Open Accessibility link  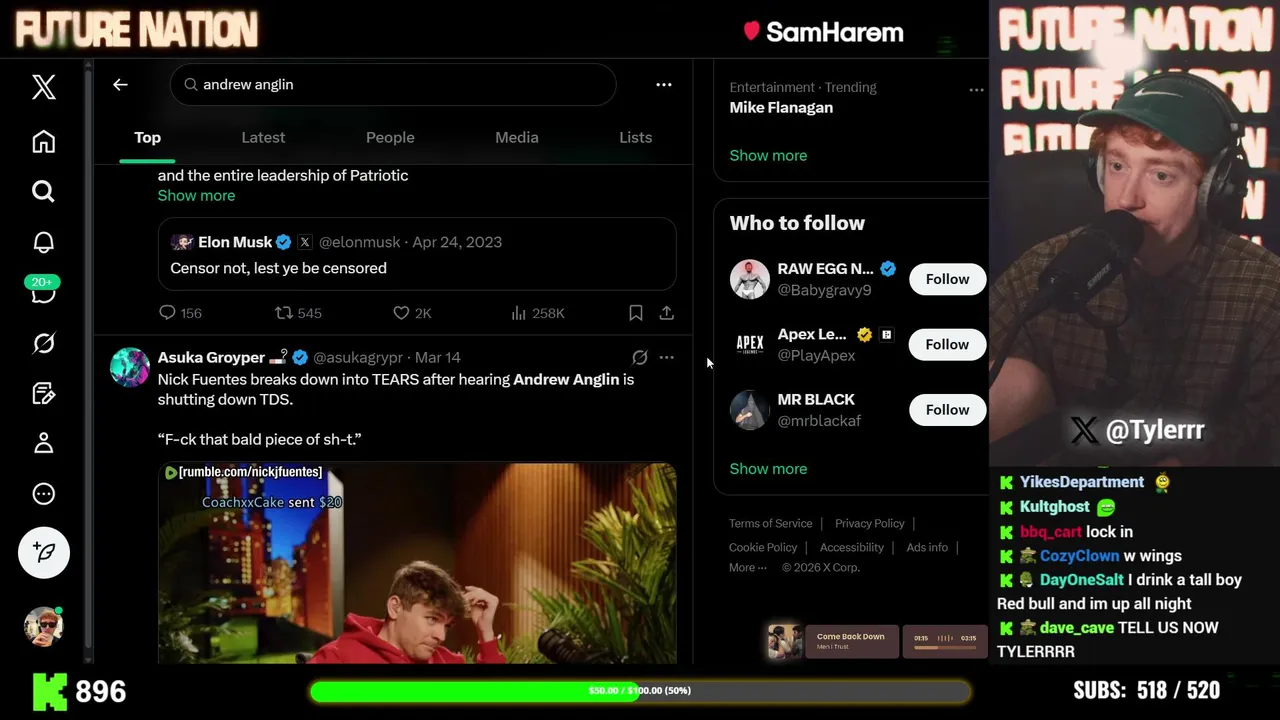(852, 547)
